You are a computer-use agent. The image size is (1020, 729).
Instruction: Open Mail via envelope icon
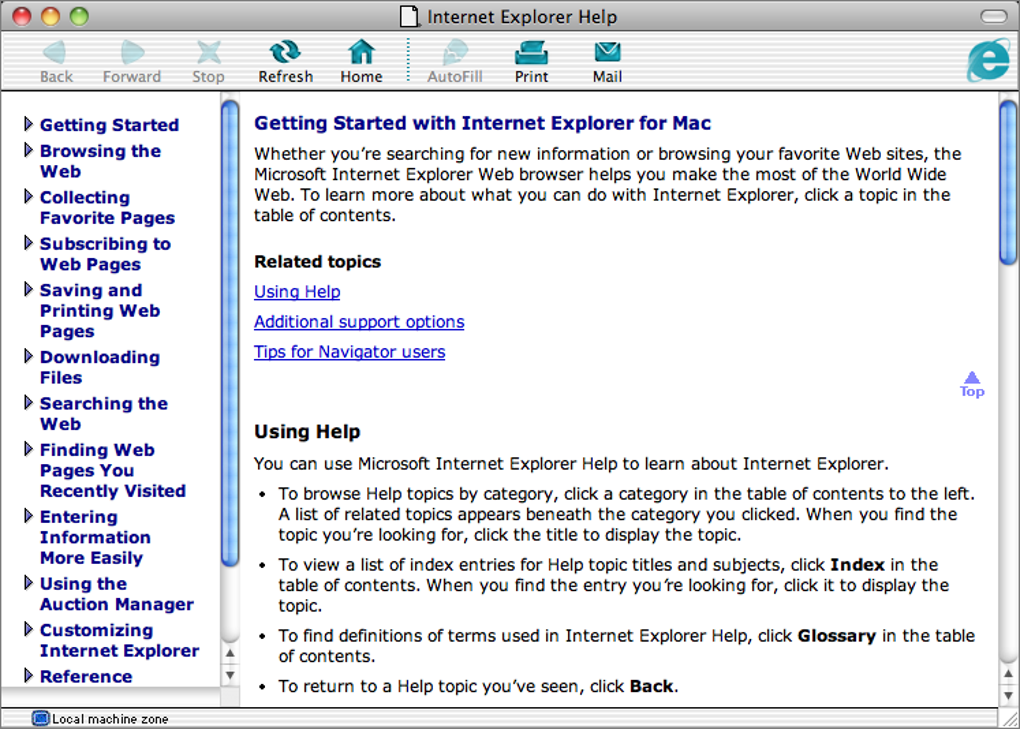pyautogui.click(x=608, y=52)
